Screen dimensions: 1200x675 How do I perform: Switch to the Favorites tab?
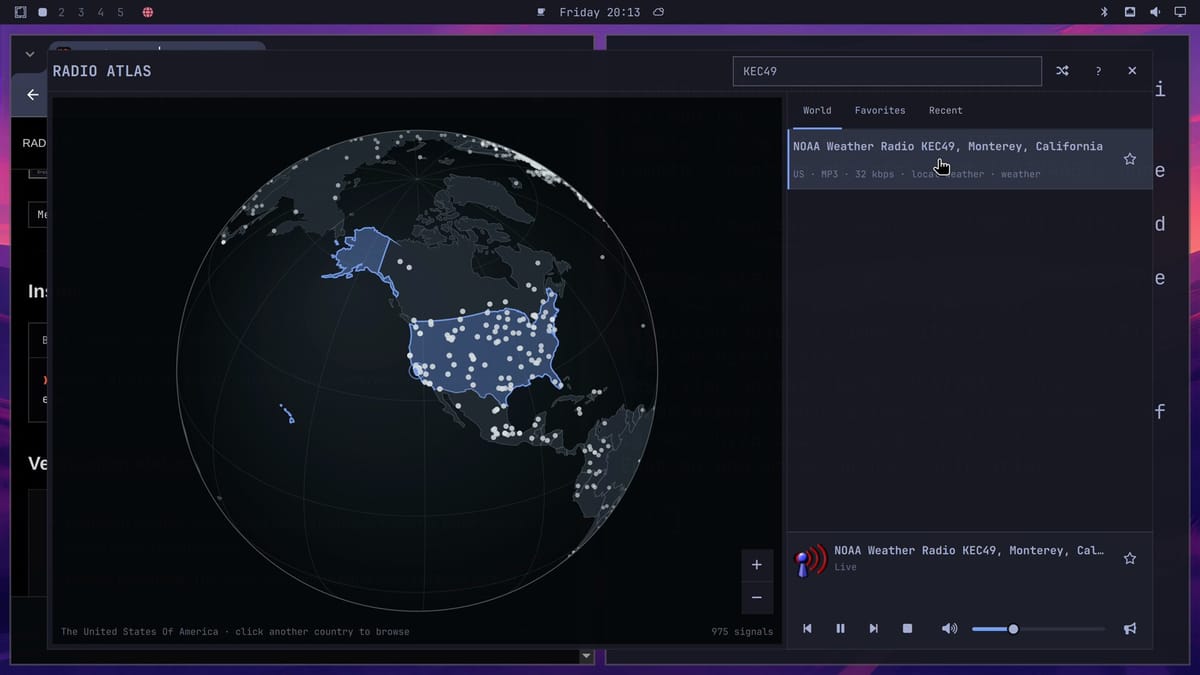pos(880,110)
